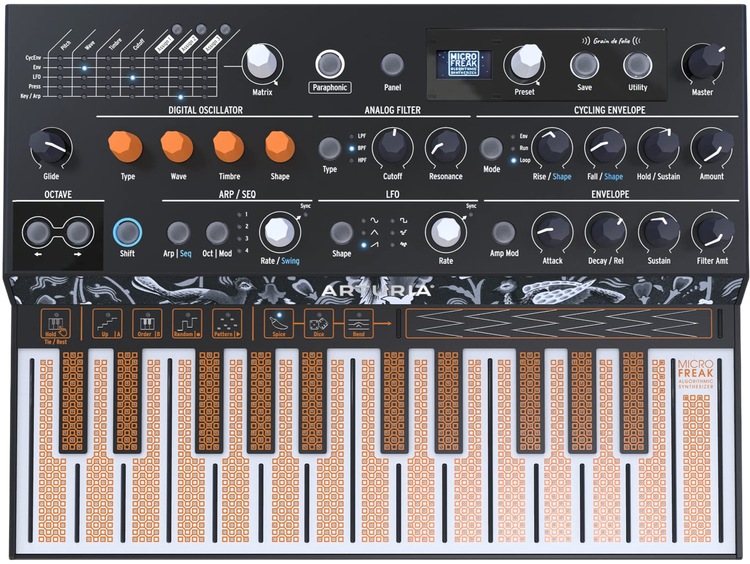Cycle the Analog Filter Type button
This screenshot has width=750, height=564.
tap(330, 148)
